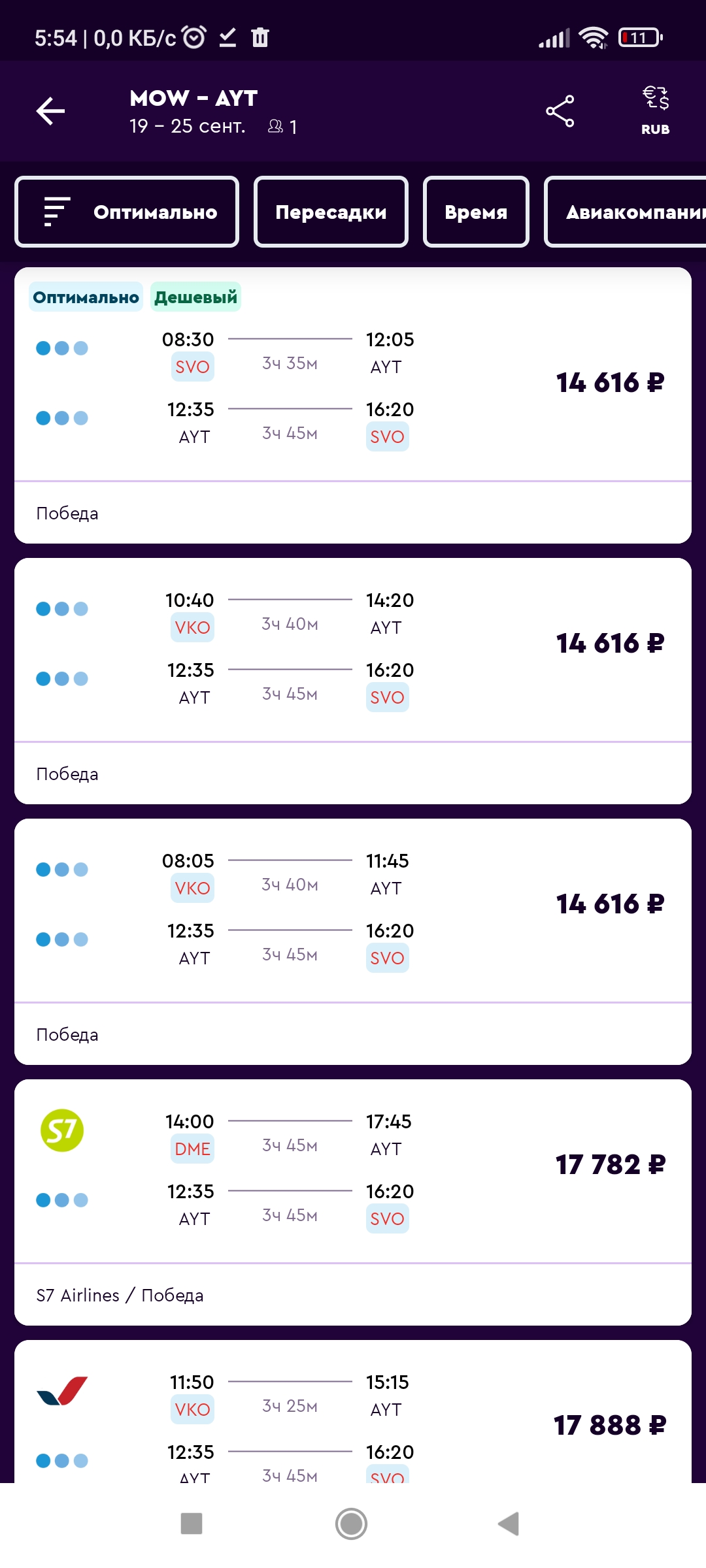This screenshot has width=706, height=1568.
Task: Select the Дешевый tag on first card
Action: pos(195,297)
